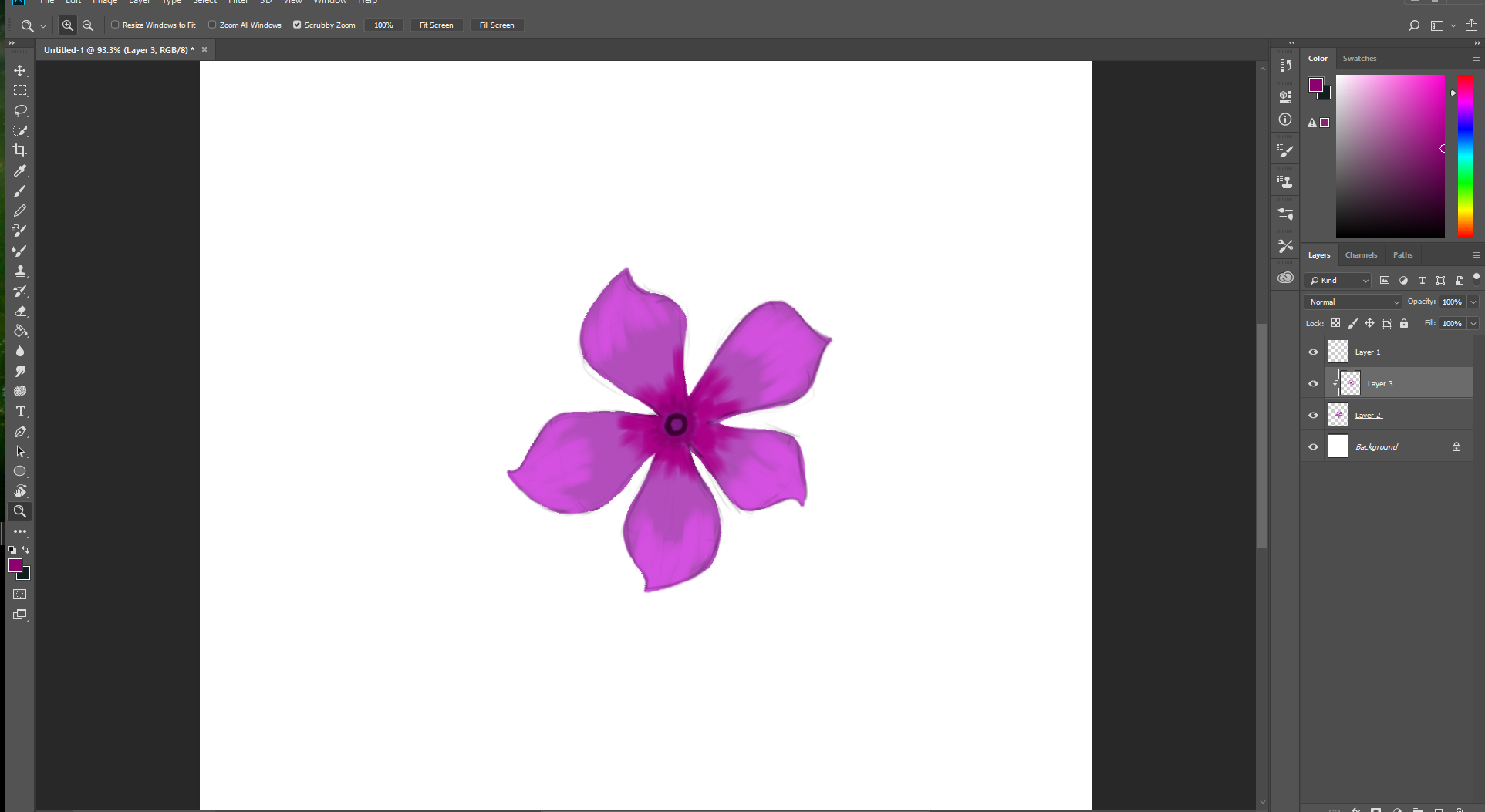This screenshot has height=812, width=1485.
Task: Click the 100% zoom button
Action: pos(383,25)
